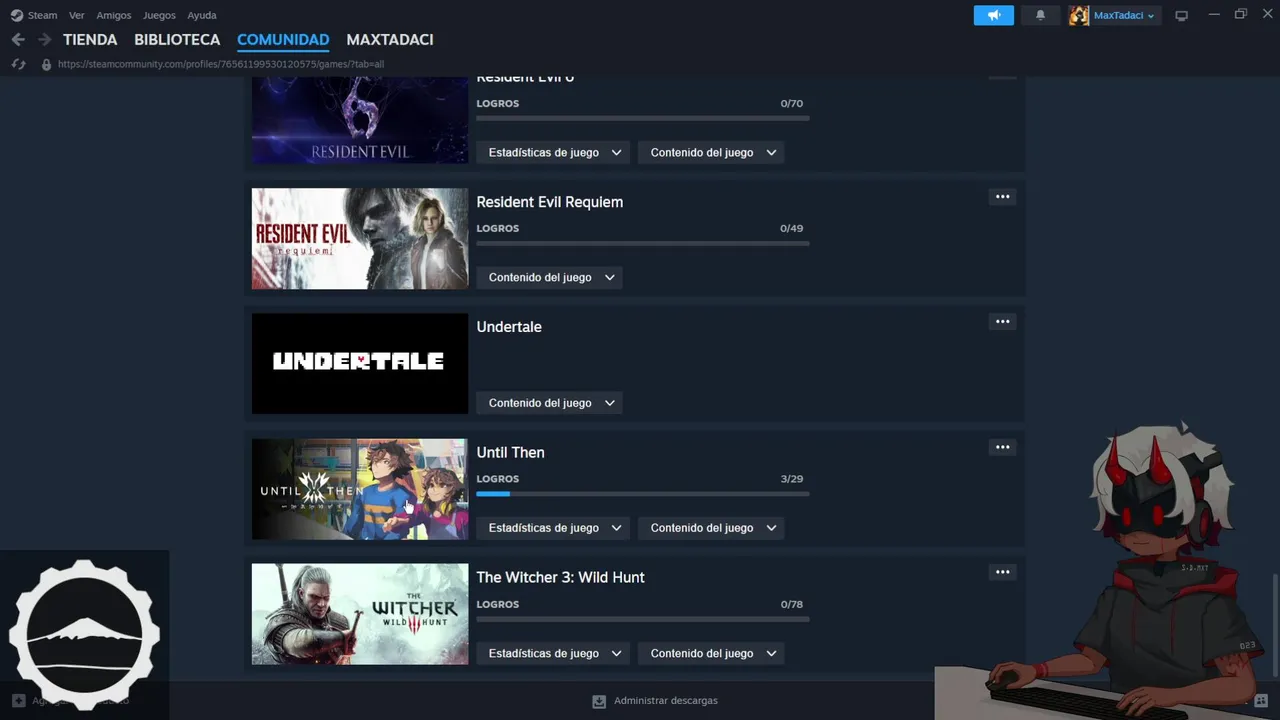Open the notifications bell
Image resolution: width=1280 pixels, height=720 pixels.
pos(1040,15)
